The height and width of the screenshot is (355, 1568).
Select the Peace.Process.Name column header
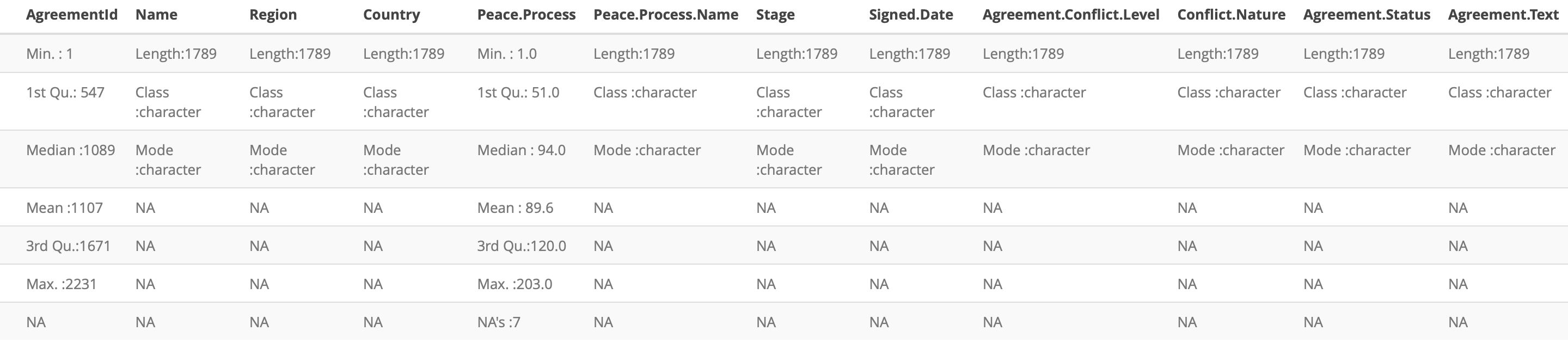coord(665,15)
